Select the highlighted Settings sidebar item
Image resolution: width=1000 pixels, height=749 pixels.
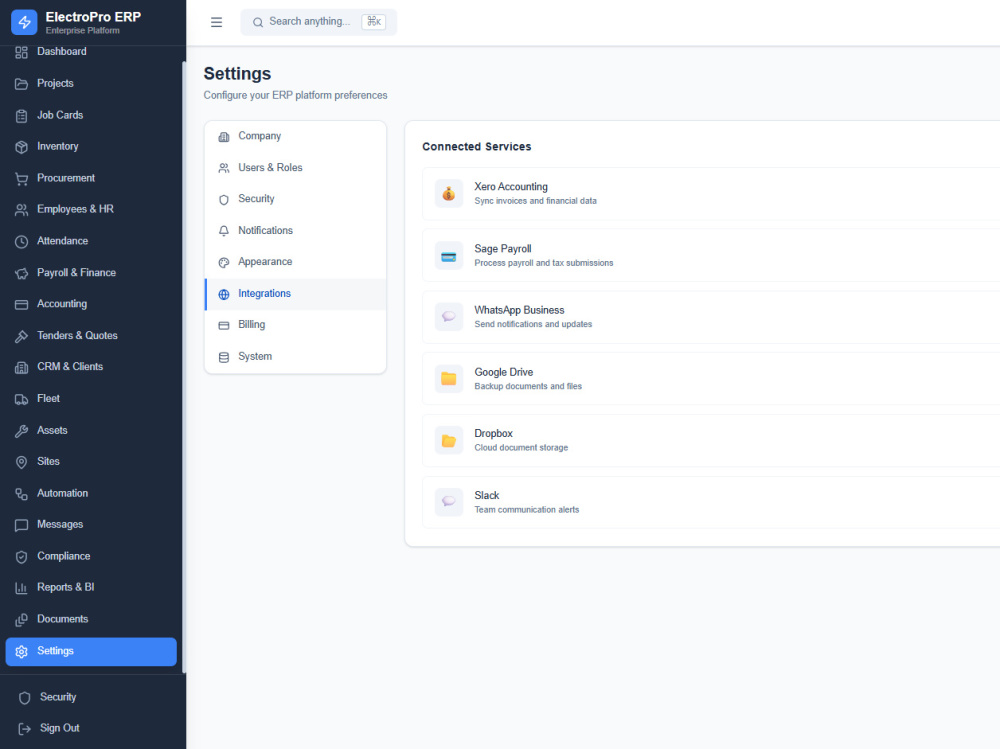91,651
